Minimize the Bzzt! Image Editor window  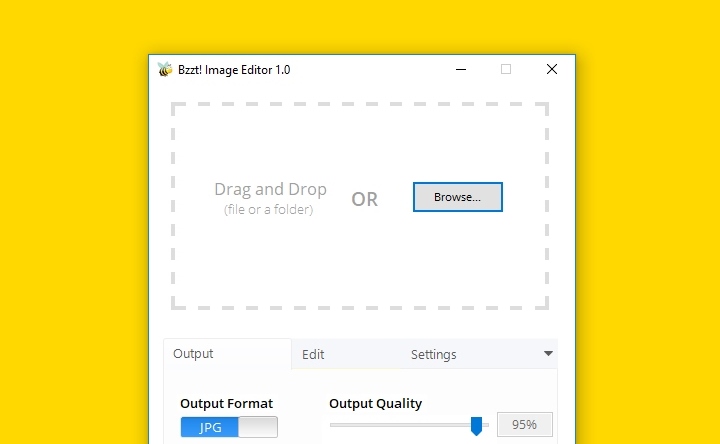point(461,69)
